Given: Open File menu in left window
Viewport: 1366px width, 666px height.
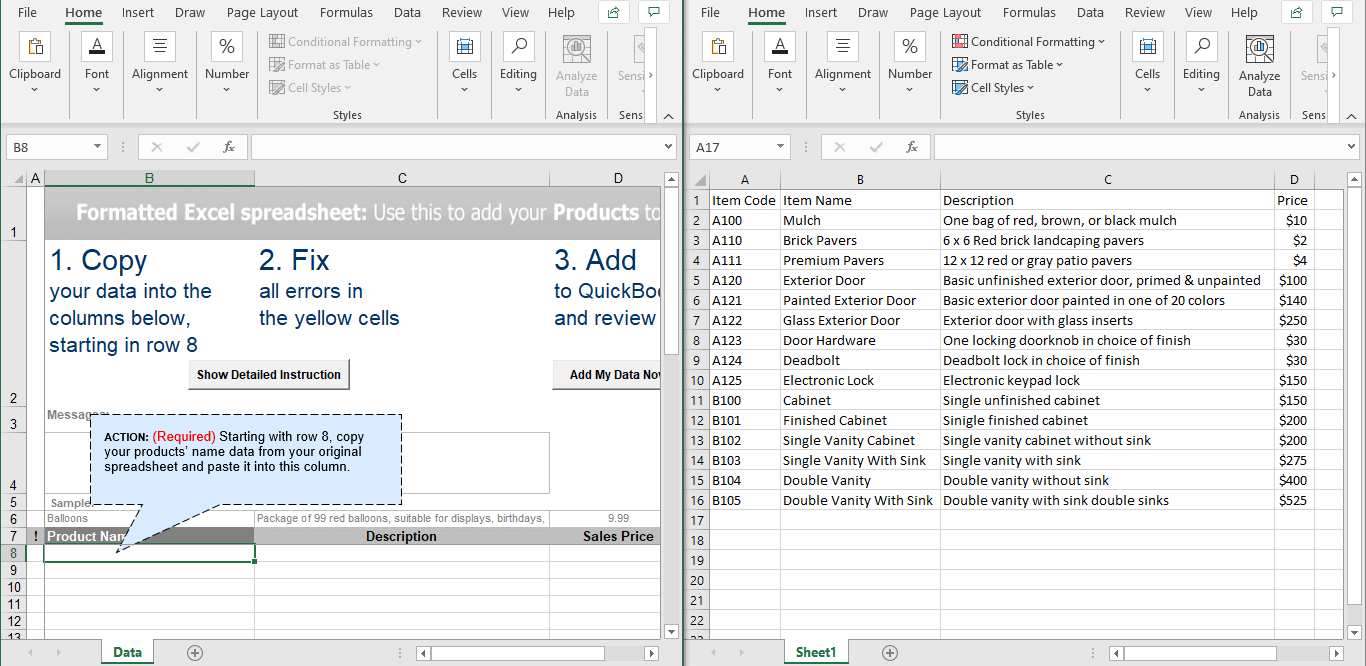Looking at the screenshot, I should [27, 13].
